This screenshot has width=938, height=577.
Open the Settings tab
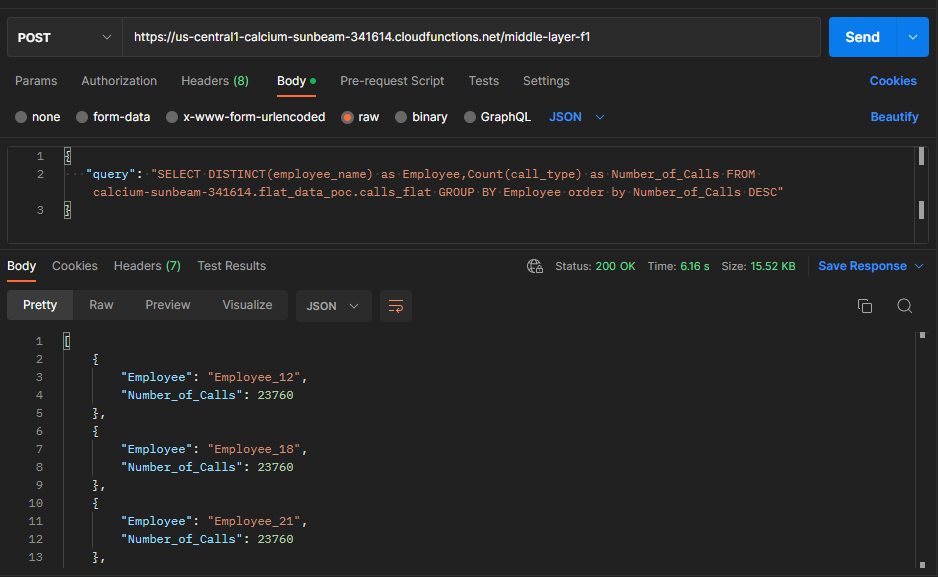click(546, 81)
